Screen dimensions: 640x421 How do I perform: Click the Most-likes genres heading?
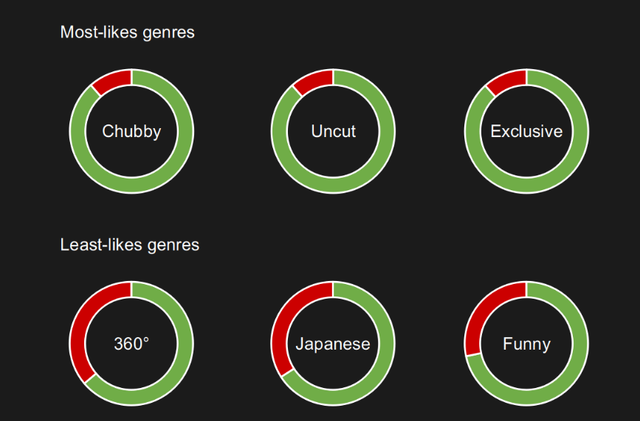tap(127, 32)
